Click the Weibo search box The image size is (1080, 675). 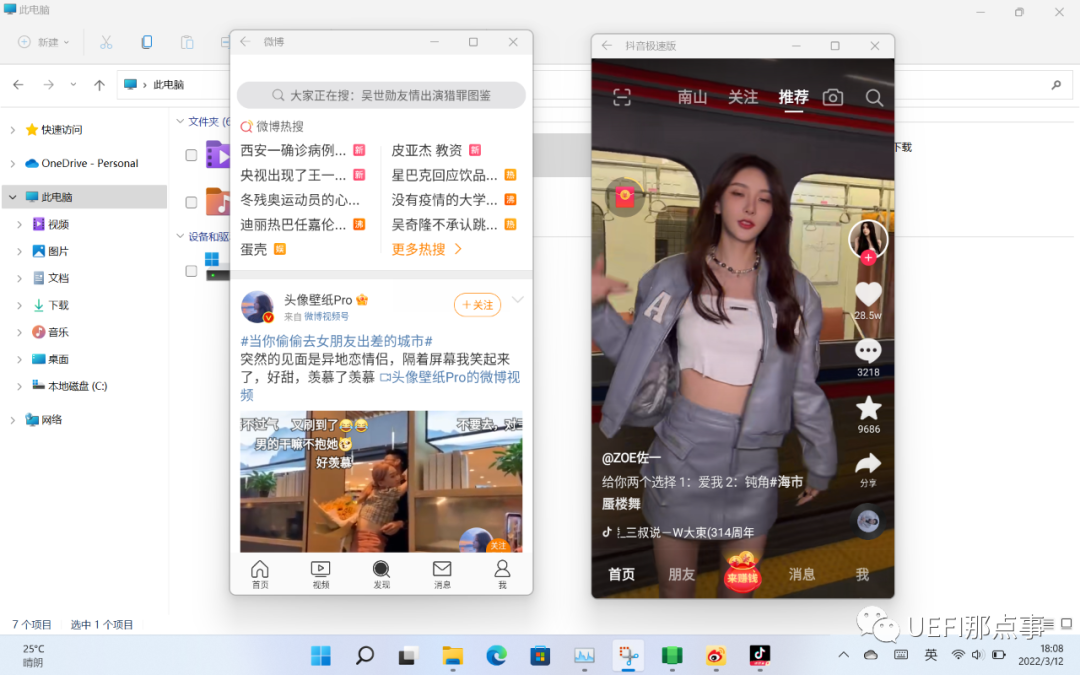(x=381, y=95)
